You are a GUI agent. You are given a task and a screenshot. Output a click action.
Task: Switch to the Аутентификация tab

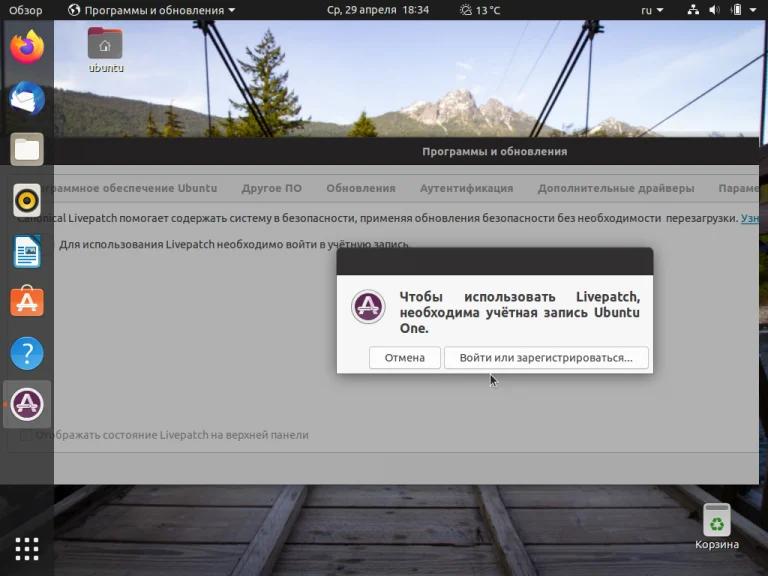tap(466, 188)
